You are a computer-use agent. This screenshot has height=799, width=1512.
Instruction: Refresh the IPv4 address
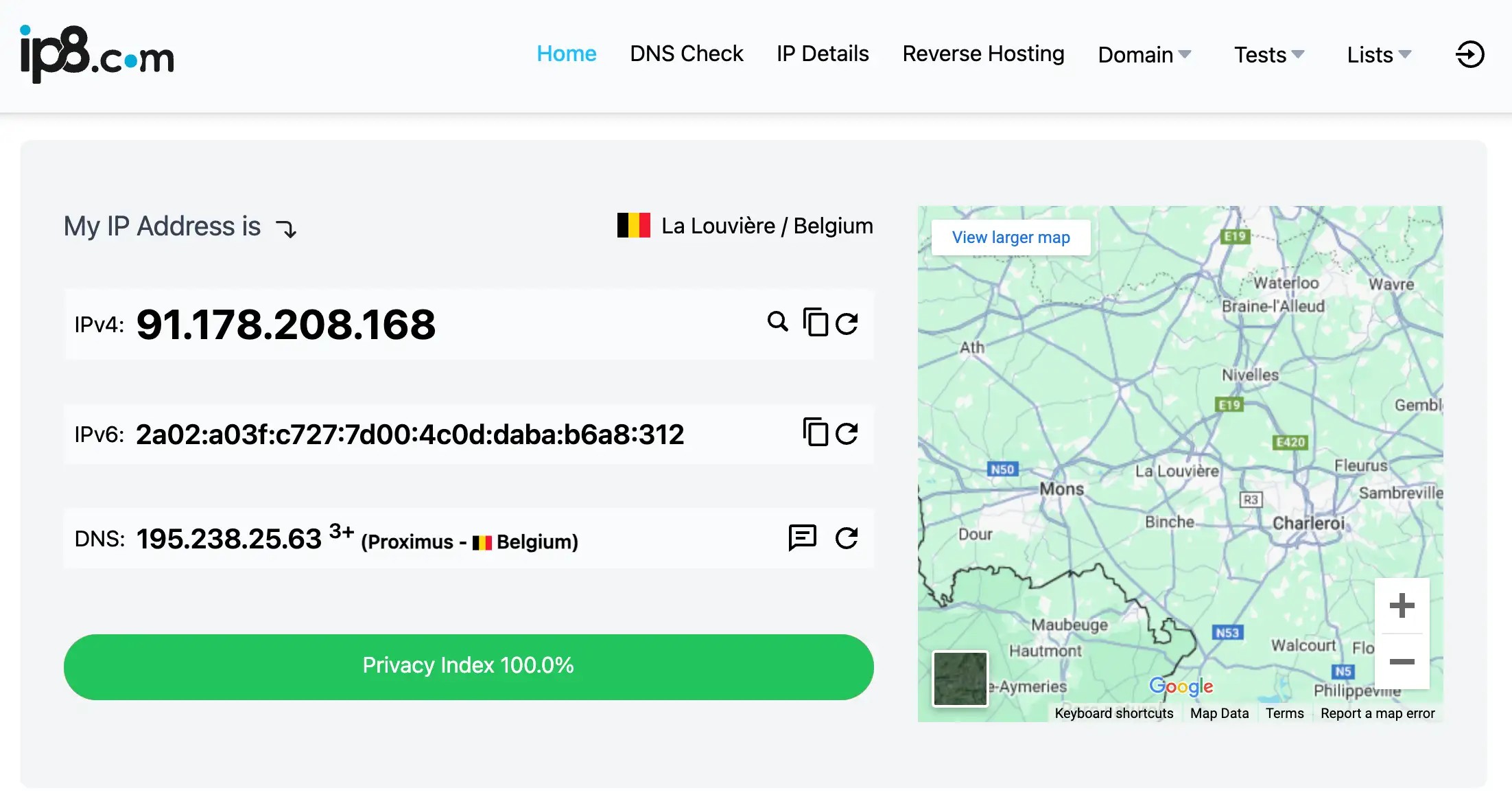tap(846, 323)
